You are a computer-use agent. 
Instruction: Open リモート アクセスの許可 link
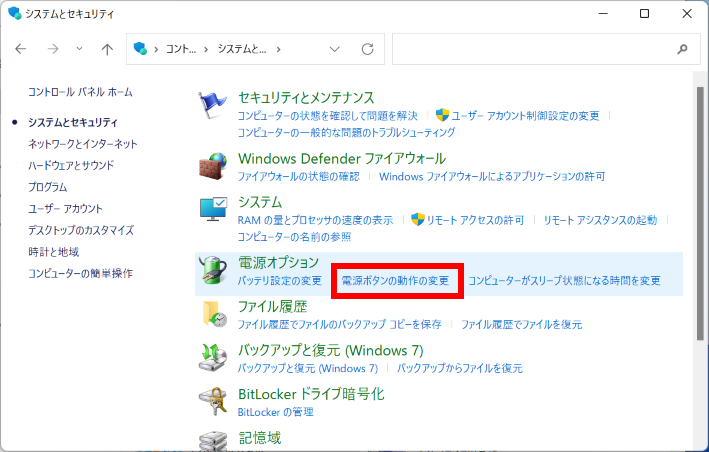tap(474, 220)
